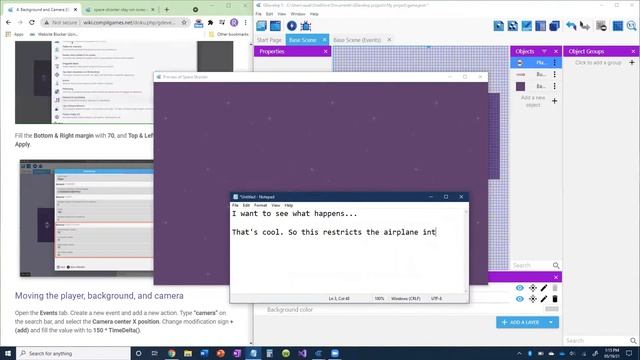Click the Background color swatch
The width and height of the screenshot is (640, 360).
click(552, 309)
